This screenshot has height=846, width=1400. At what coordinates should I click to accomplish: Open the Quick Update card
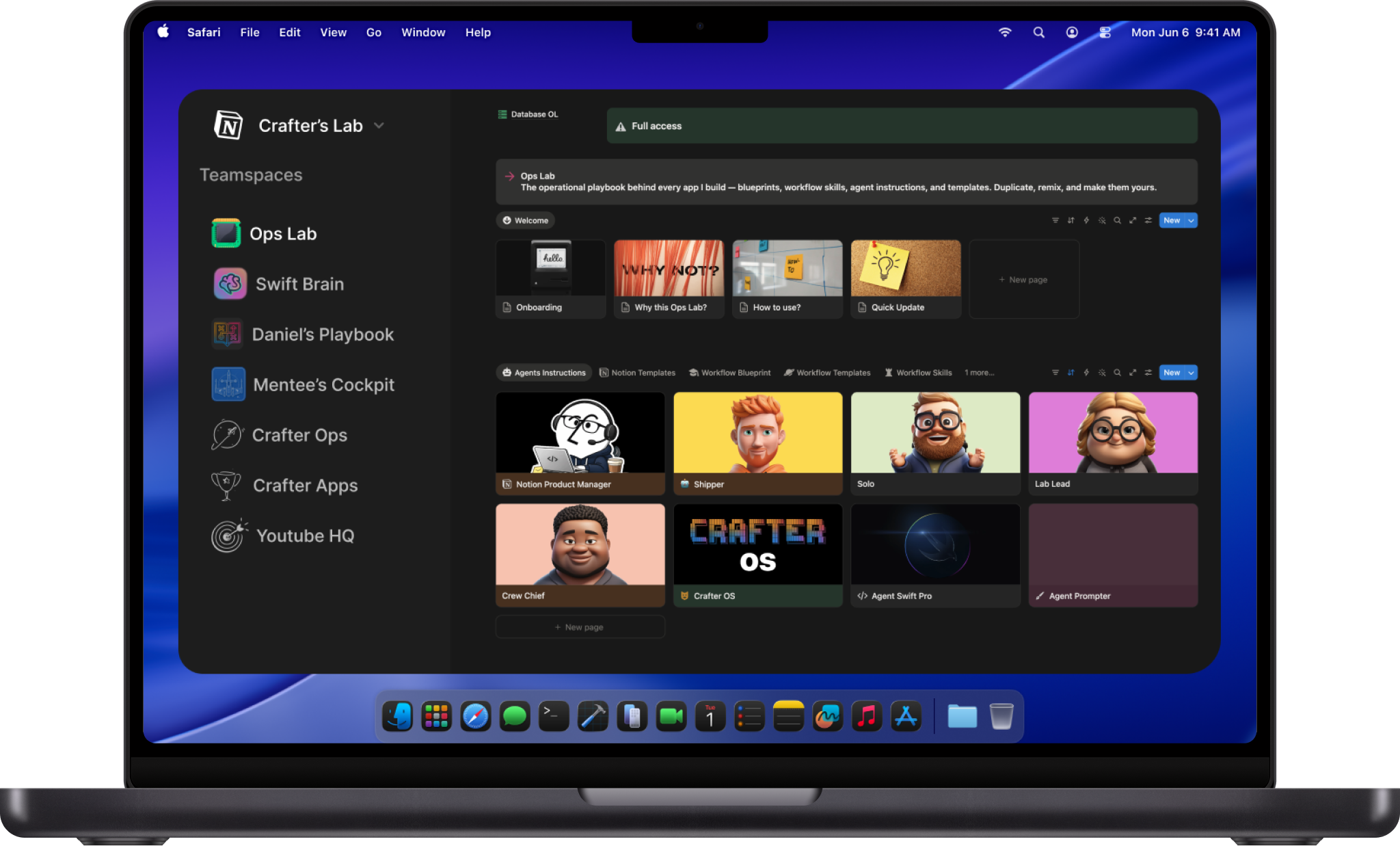[906, 279]
